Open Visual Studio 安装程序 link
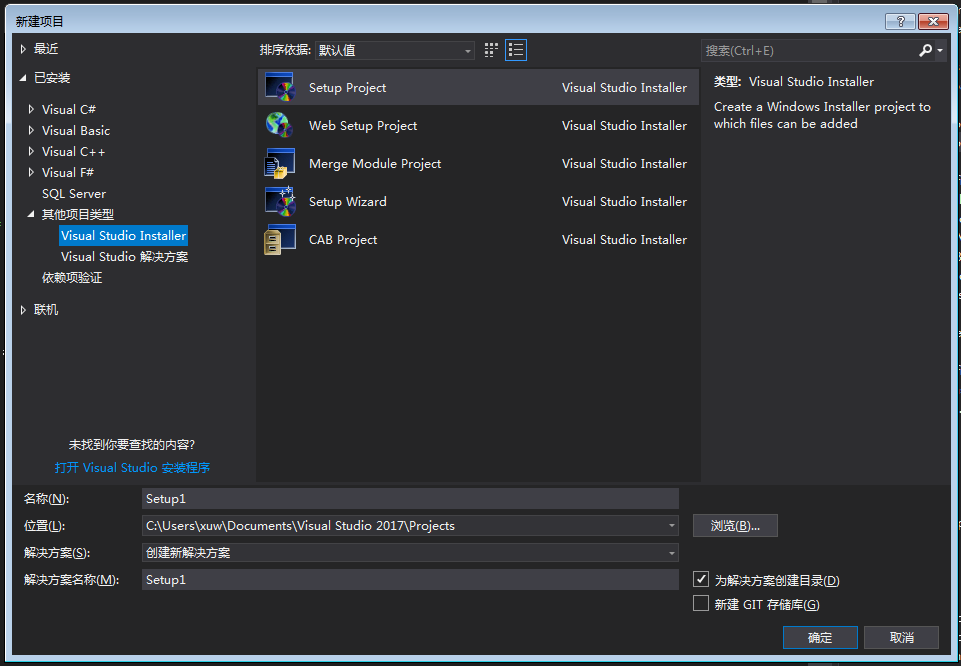Image resolution: width=961 pixels, height=666 pixels. tap(132, 467)
